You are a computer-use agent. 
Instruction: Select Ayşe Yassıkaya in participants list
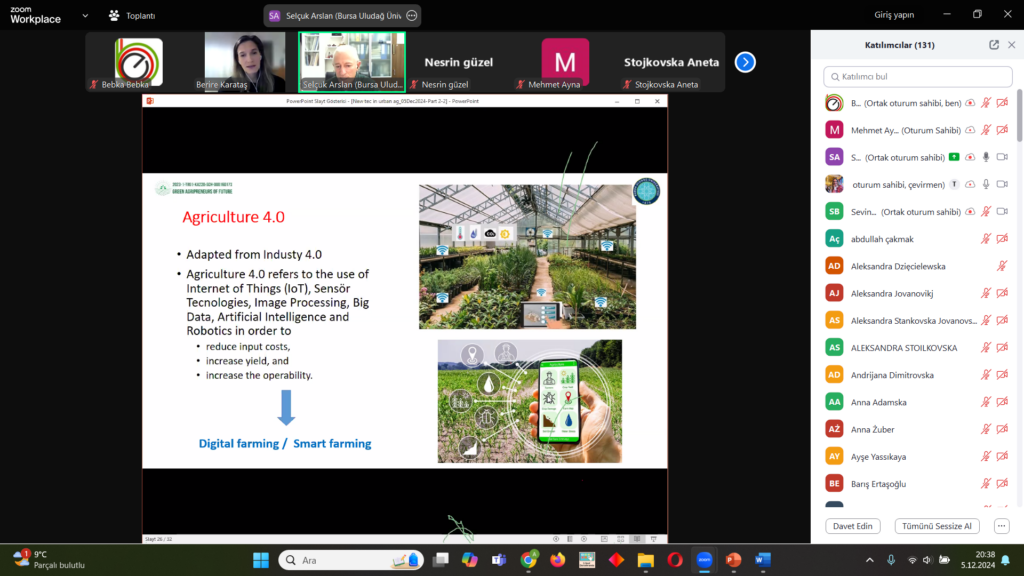click(x=879, y=456)
